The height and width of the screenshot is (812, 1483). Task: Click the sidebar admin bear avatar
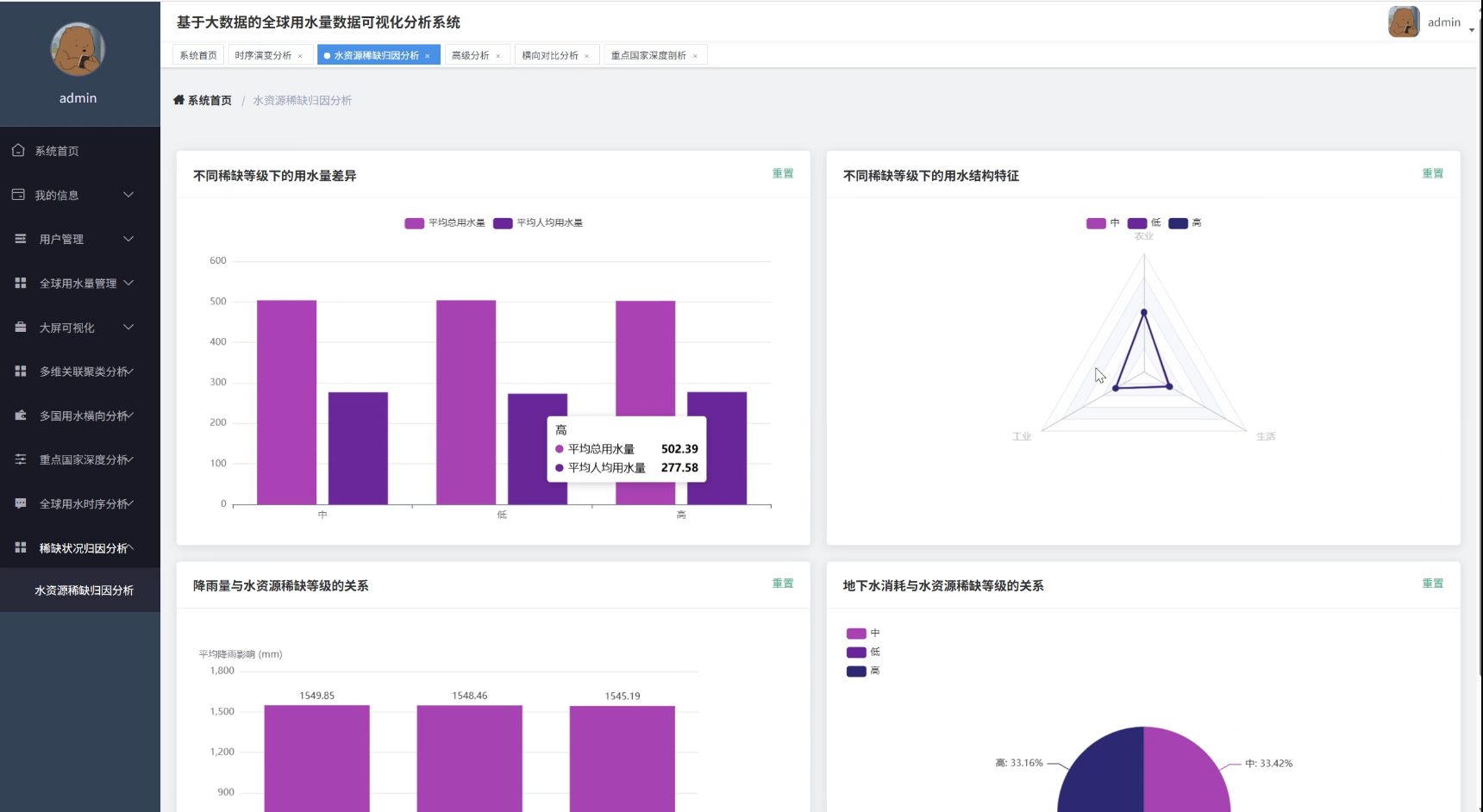pos(78,49)
